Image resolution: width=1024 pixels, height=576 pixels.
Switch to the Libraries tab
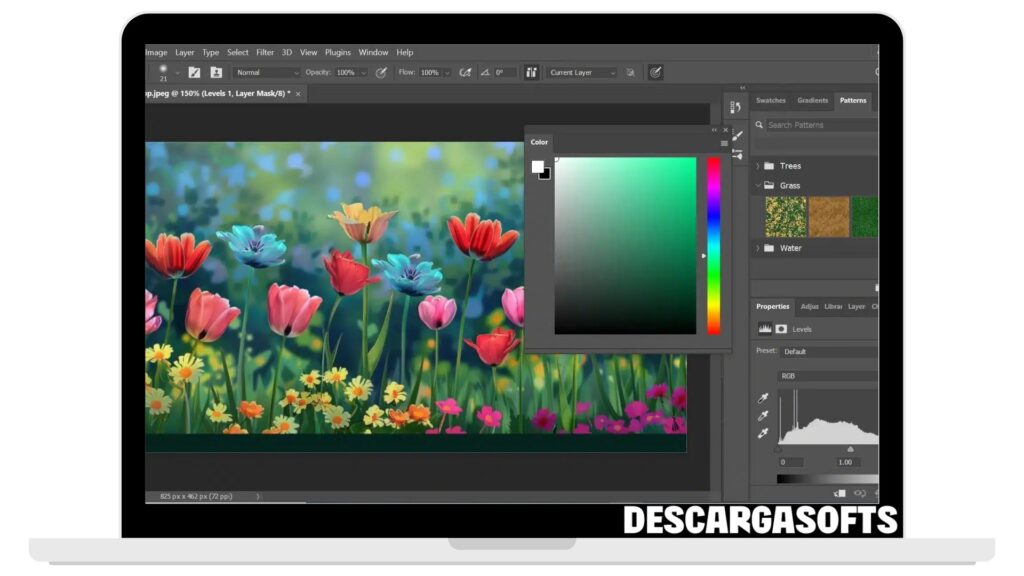[x=833, y=306]
